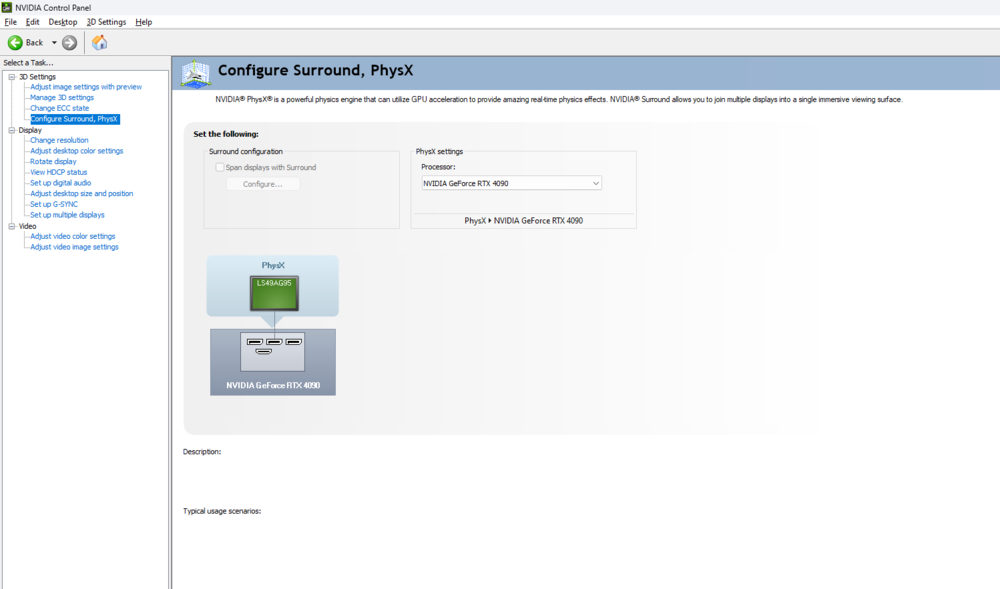Collapse the 3D Settings tree node
The height and width of the screenshot is (589, 1000).
click(x=11, y=76)
